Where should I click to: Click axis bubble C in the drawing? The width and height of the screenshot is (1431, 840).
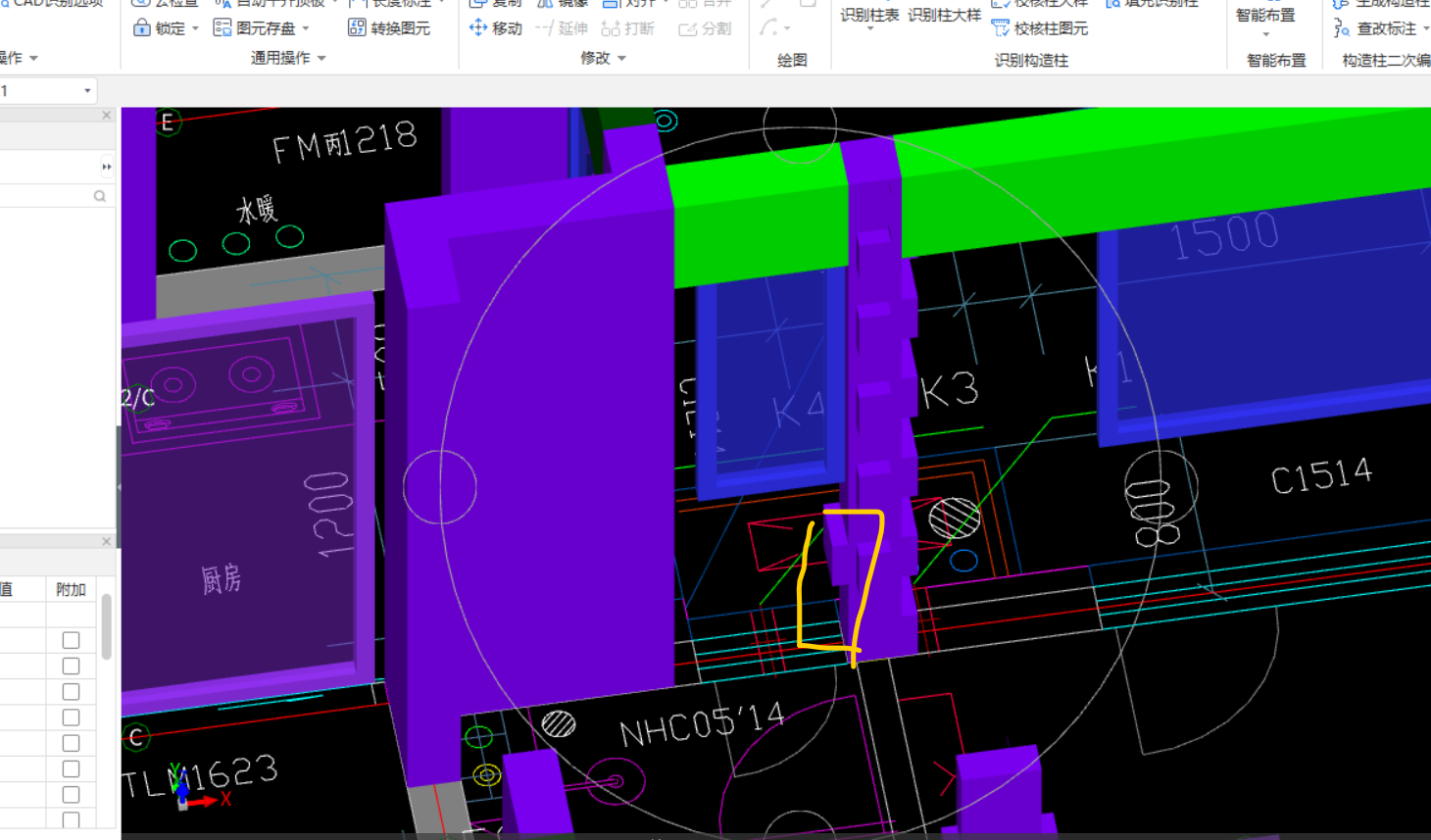(136, 737)
